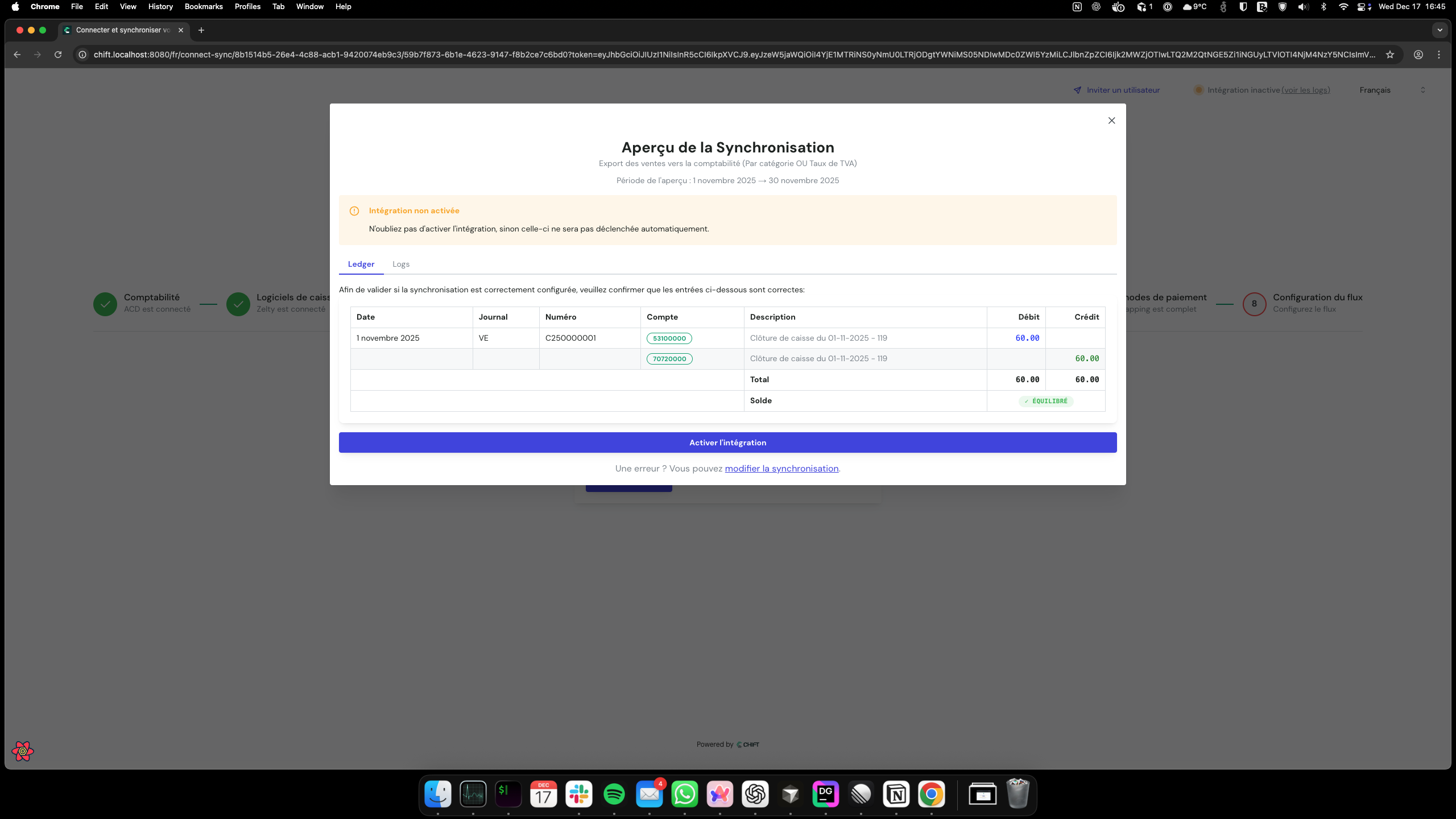Open the History menu in the menu bar
The height and width of the screenshot is (819, 1456).
(160, 6)
